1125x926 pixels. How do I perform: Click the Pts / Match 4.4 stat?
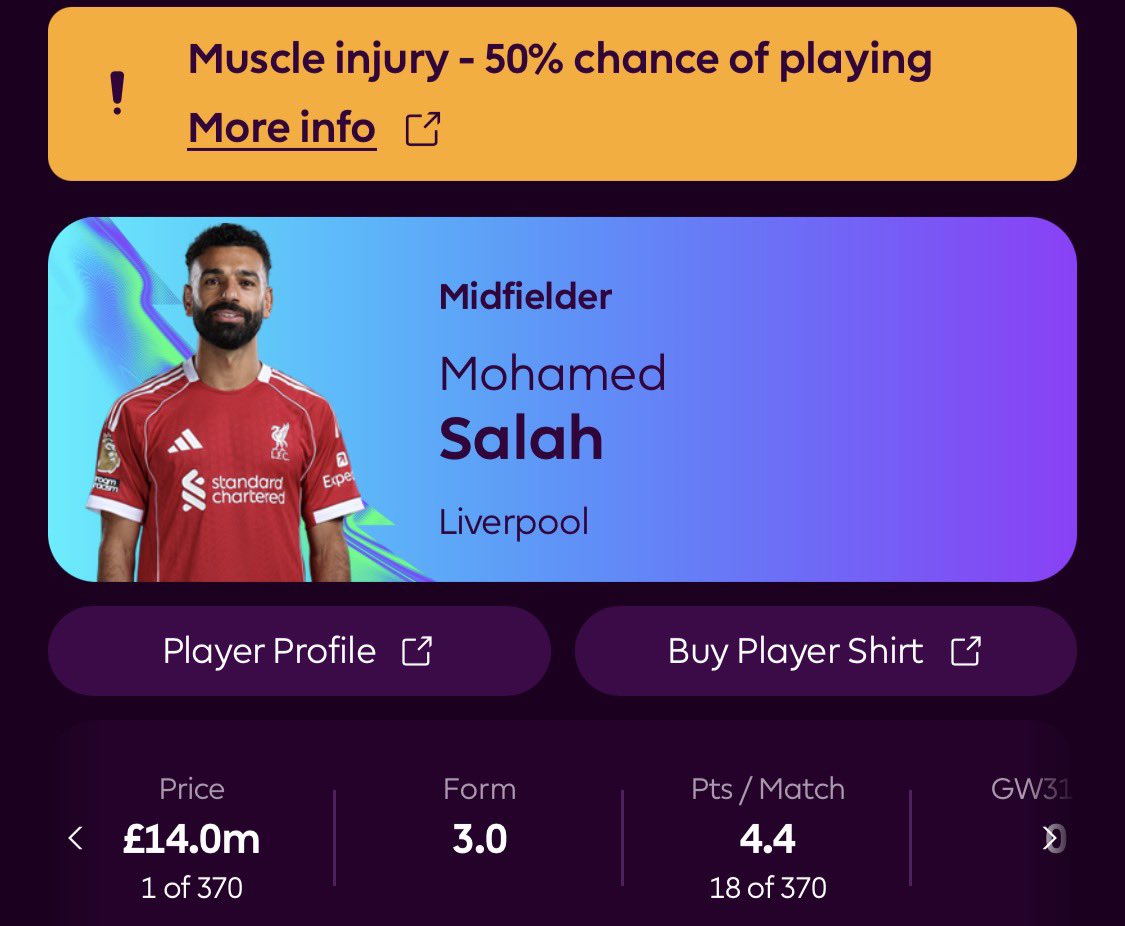click(767, 838)
